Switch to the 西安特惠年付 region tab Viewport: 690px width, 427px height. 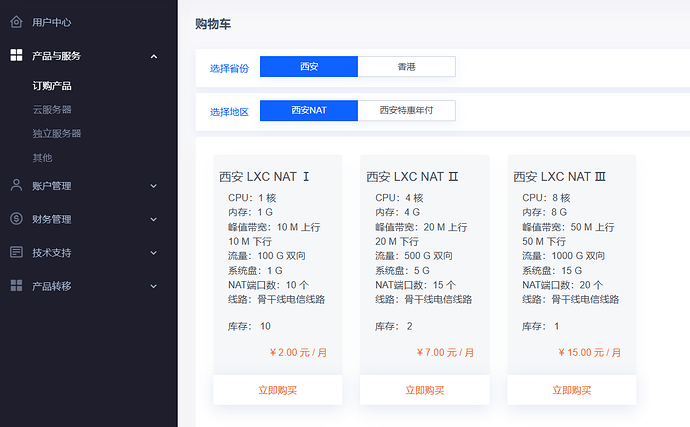(407, 110)
